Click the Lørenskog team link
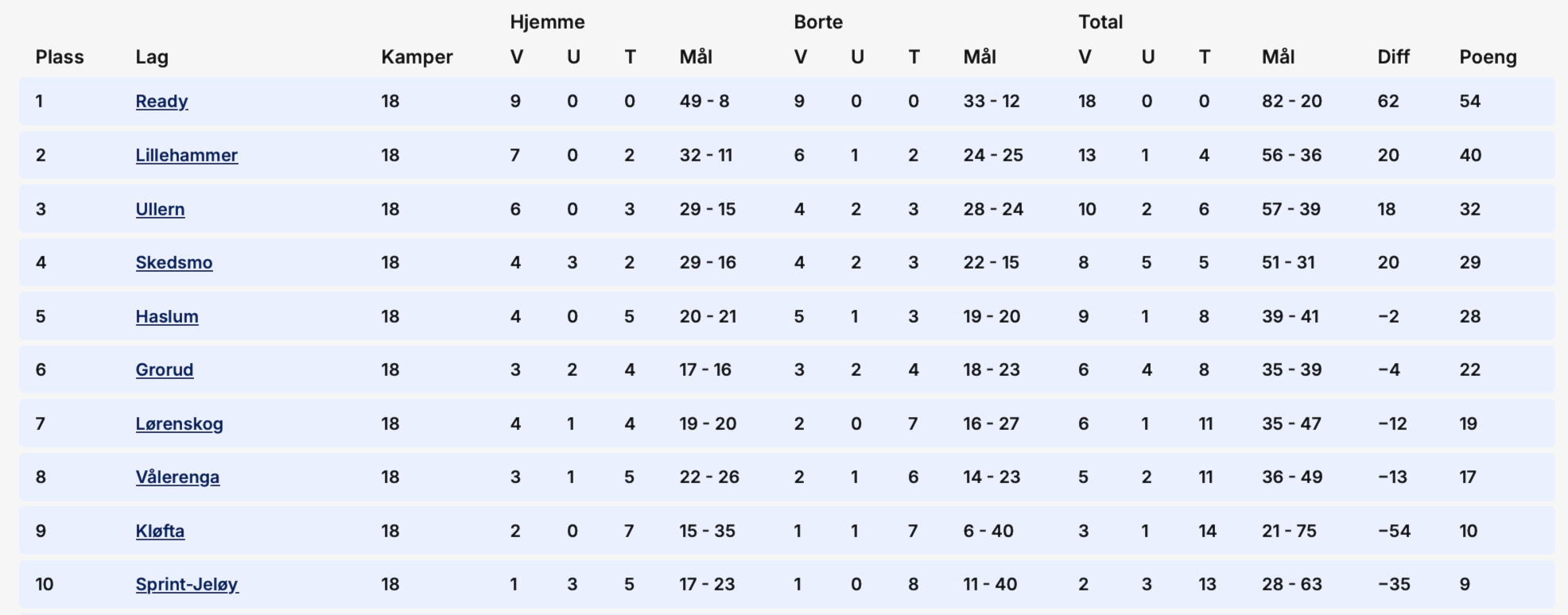The height and width of the screenshot is (615, 1568). (x=179, y=424)
